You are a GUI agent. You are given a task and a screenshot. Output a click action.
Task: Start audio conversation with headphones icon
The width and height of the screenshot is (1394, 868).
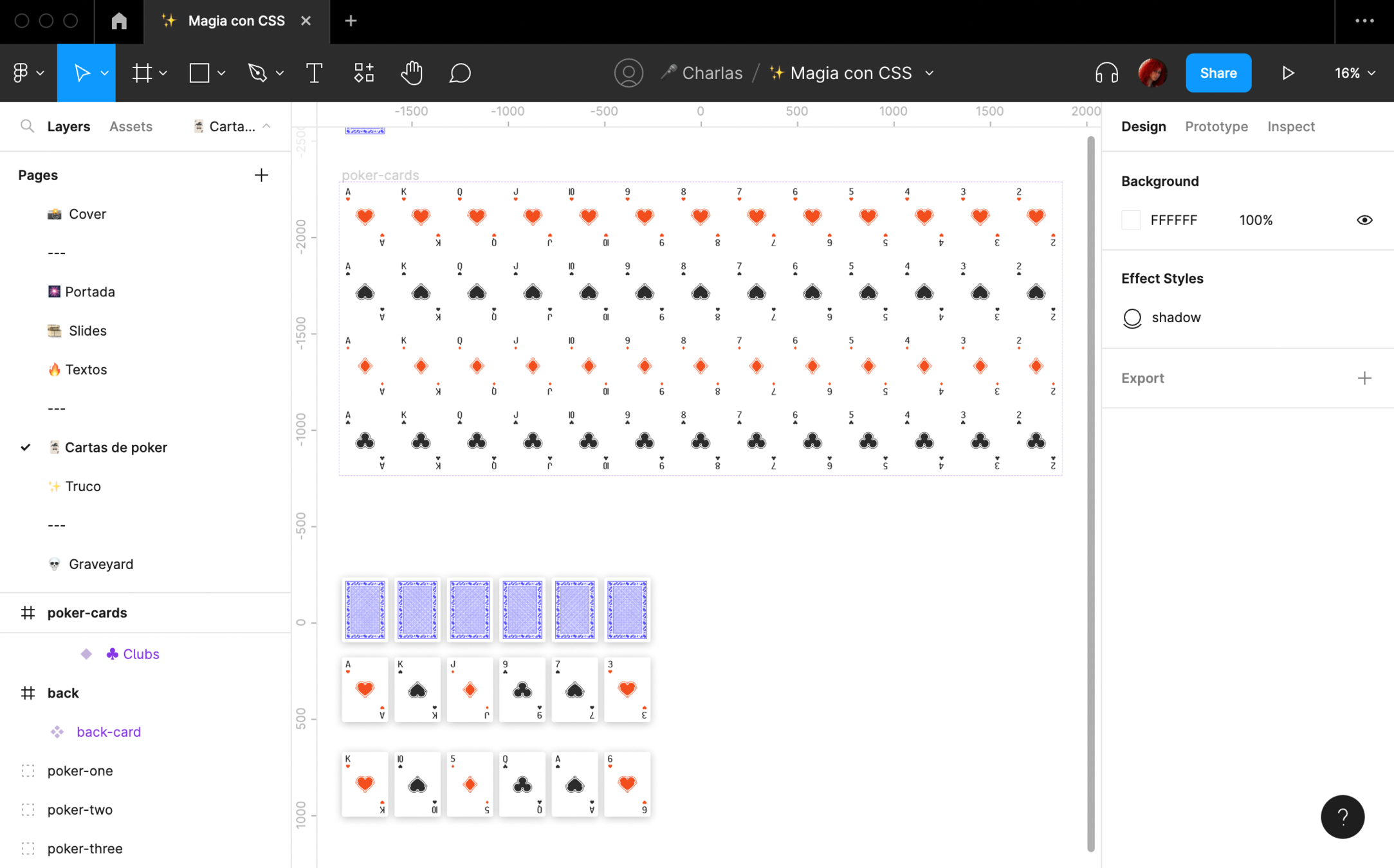pos(1106,73)
